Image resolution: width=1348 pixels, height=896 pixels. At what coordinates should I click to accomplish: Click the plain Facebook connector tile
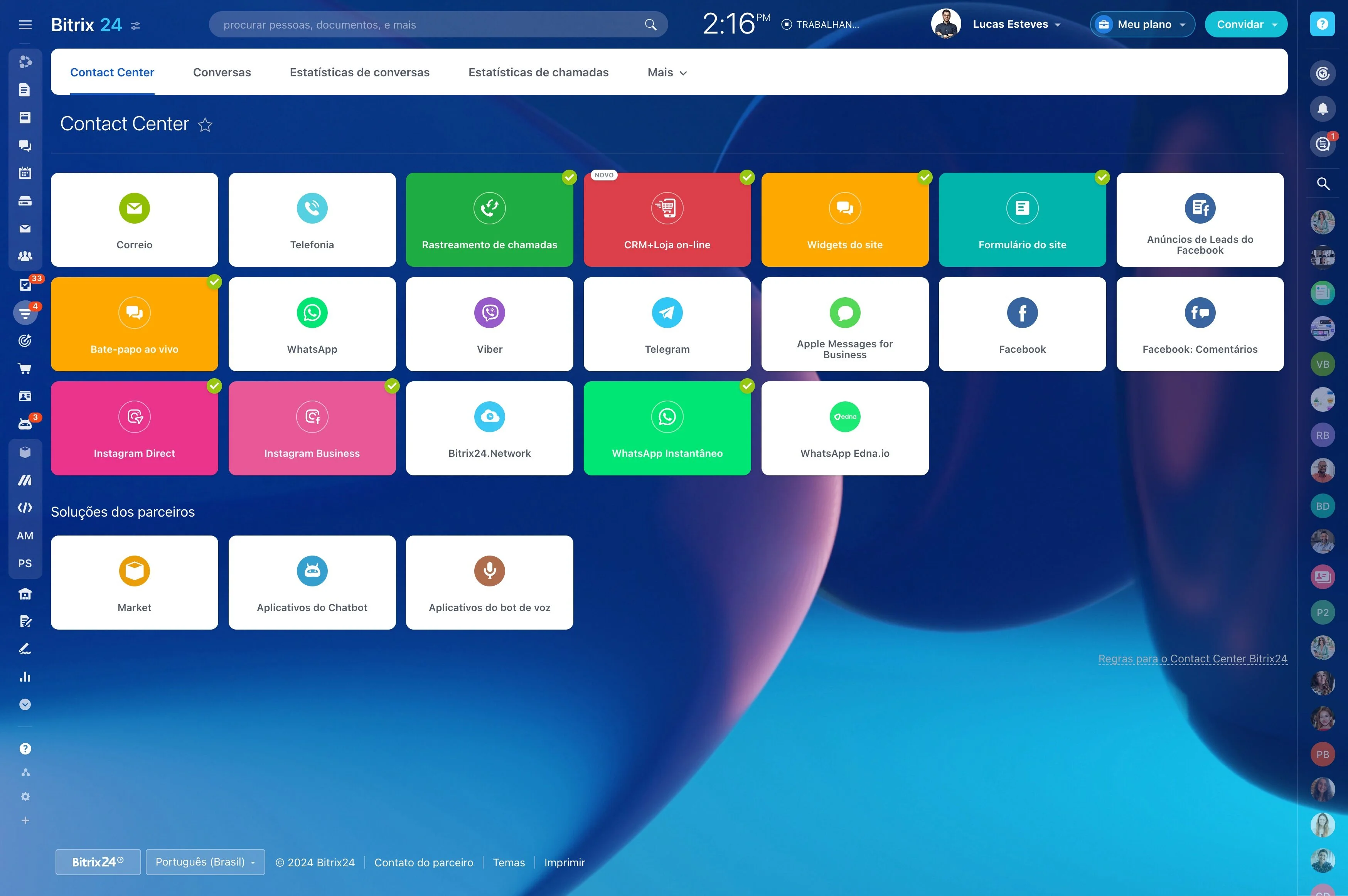point(1022,324)
